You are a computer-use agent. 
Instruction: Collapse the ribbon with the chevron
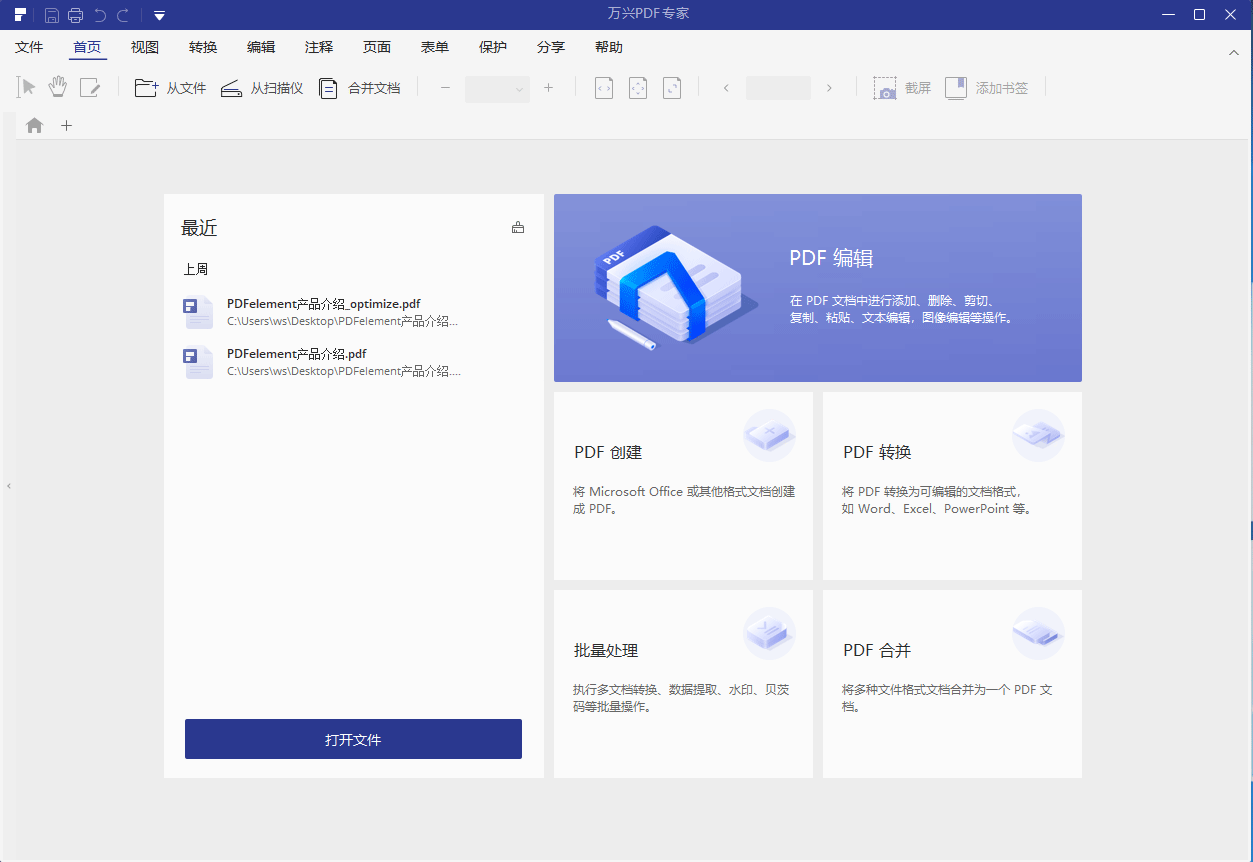point(1234,52)
